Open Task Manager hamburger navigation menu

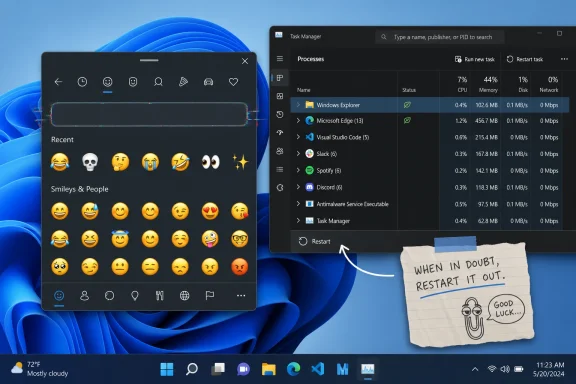280,59
